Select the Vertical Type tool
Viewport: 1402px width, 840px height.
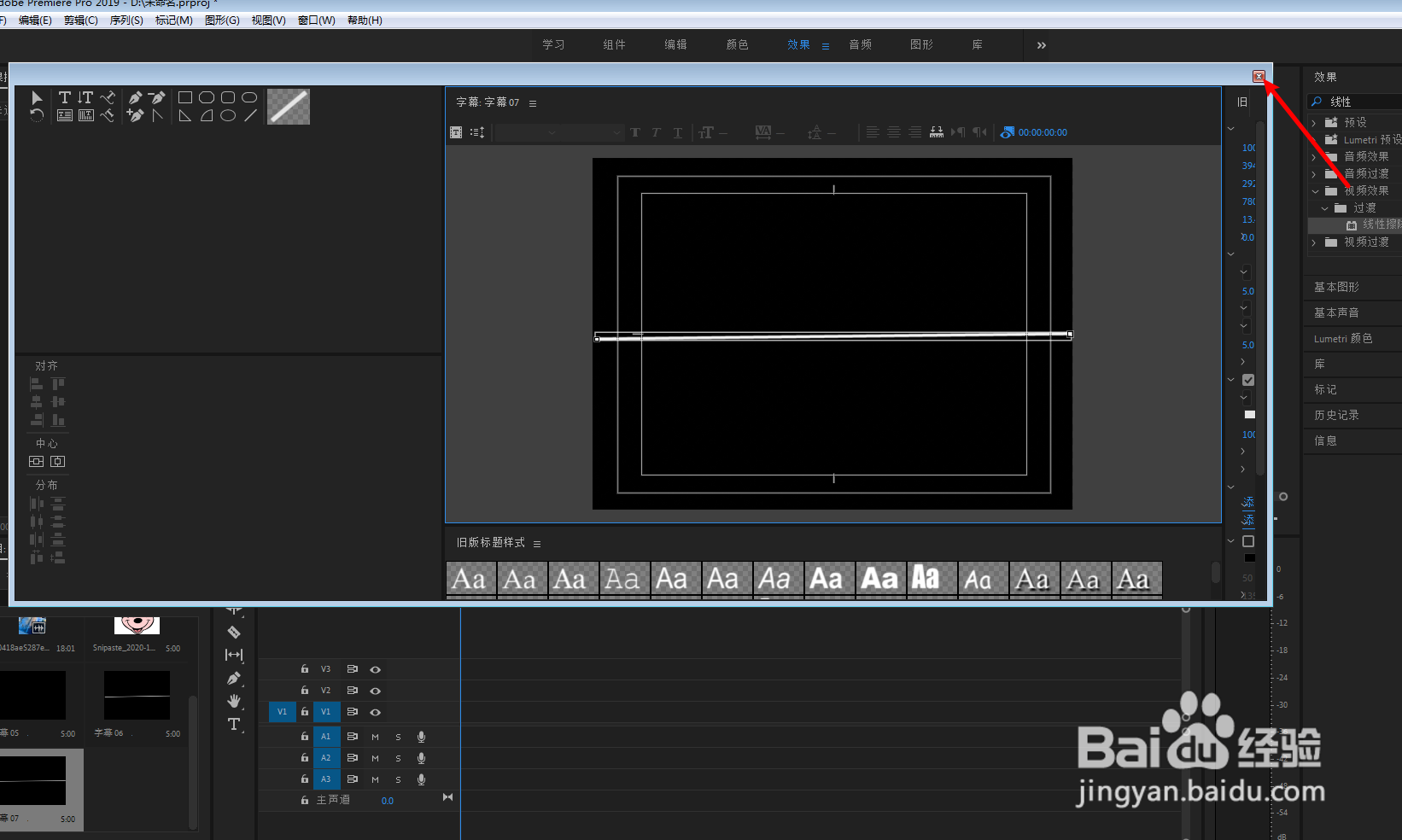coord(85,98)
